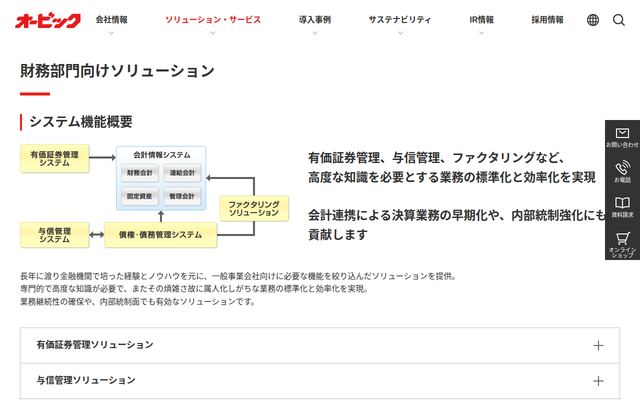Click the ファクタリングソリューション diagram box
Screen dimensions: 640x400
tap(254, 208)
